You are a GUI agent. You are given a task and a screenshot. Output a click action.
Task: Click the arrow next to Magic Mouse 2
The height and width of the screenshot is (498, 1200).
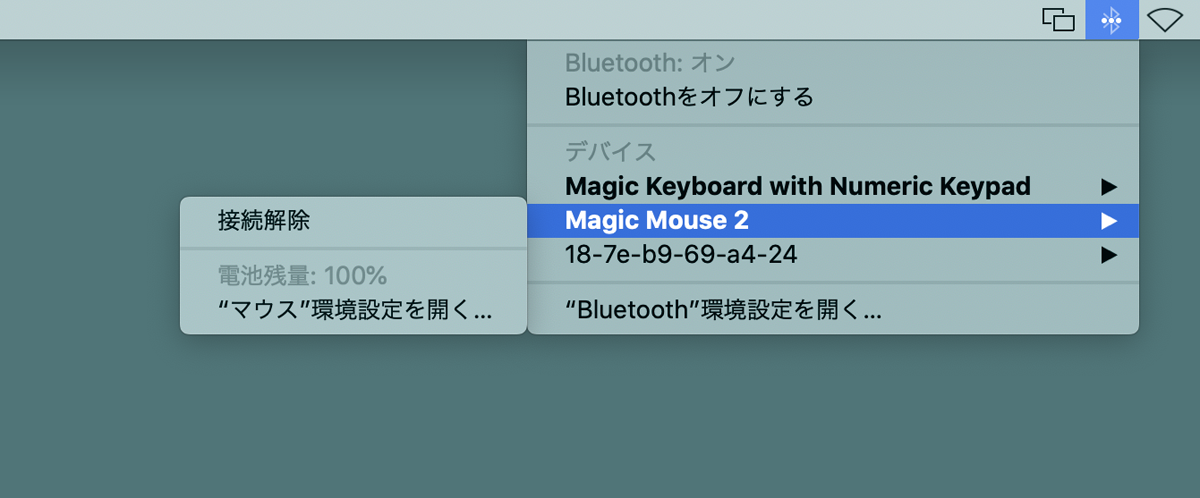pos(1107,220)
